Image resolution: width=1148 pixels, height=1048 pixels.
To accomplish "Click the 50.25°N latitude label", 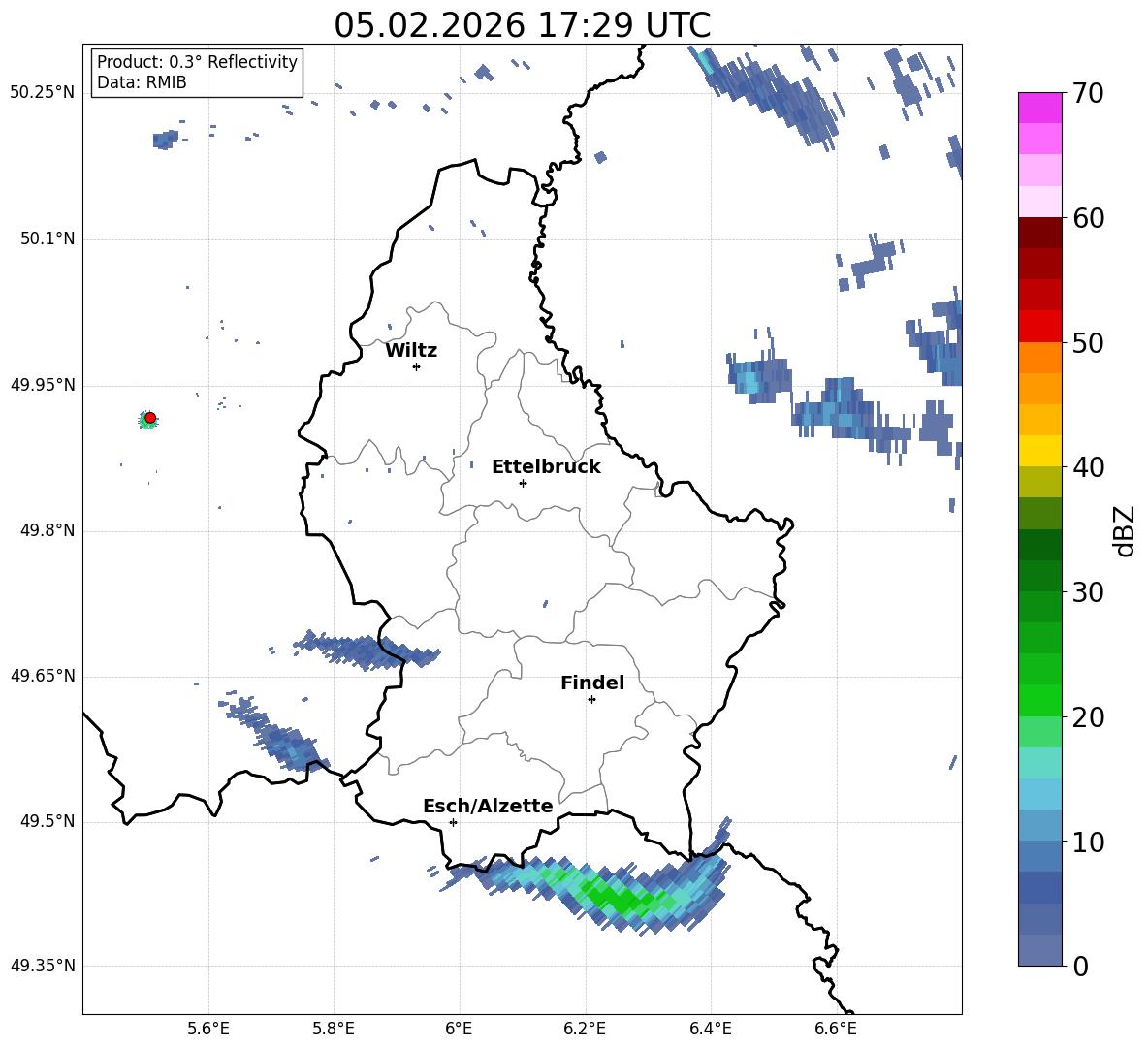I will pyautogui.click(x=43, y=93).
